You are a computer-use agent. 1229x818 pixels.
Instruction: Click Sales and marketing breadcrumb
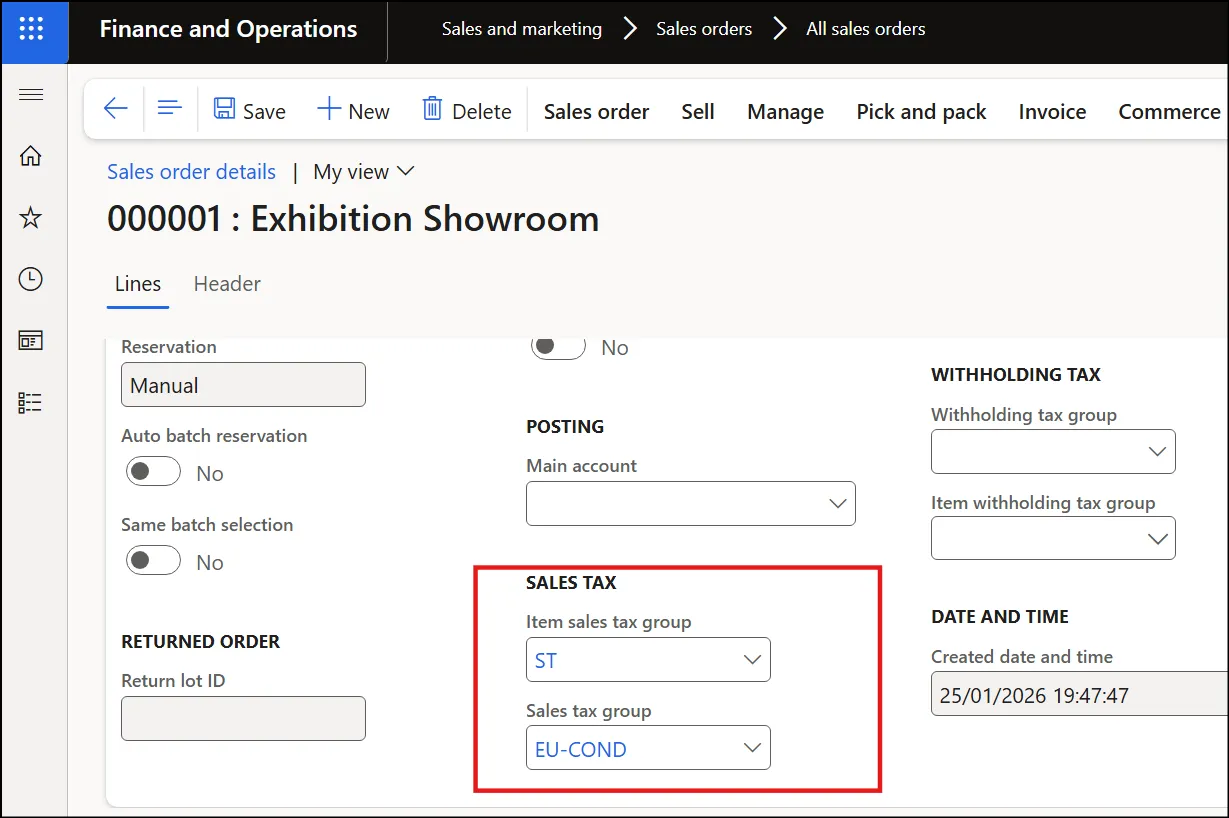point(522,29)
